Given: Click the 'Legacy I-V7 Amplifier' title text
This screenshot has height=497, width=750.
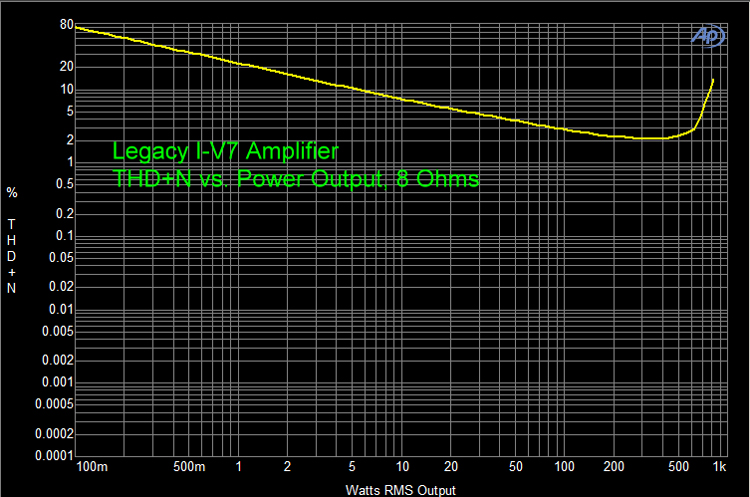Looking at the screenshot, I should coord(225,152).
